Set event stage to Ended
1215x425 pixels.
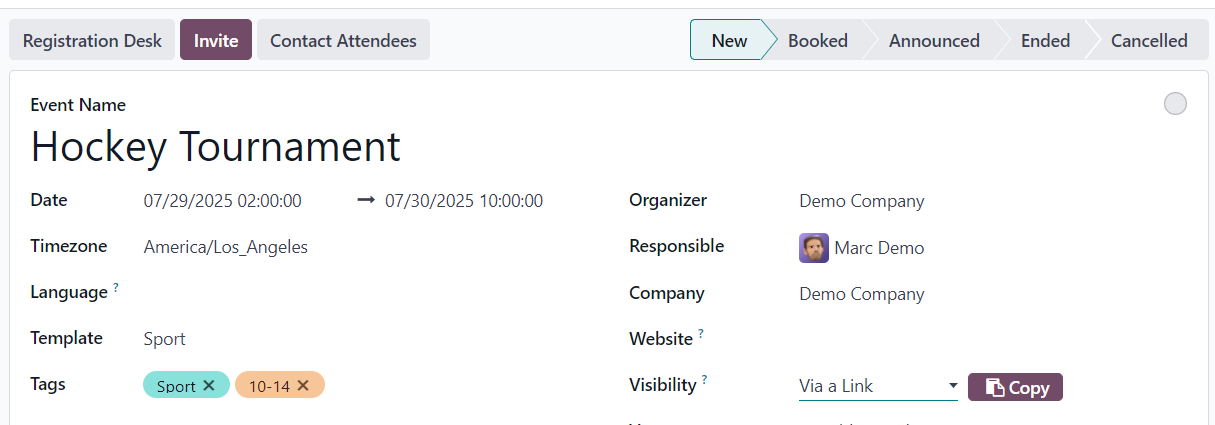pos(1045,41)
